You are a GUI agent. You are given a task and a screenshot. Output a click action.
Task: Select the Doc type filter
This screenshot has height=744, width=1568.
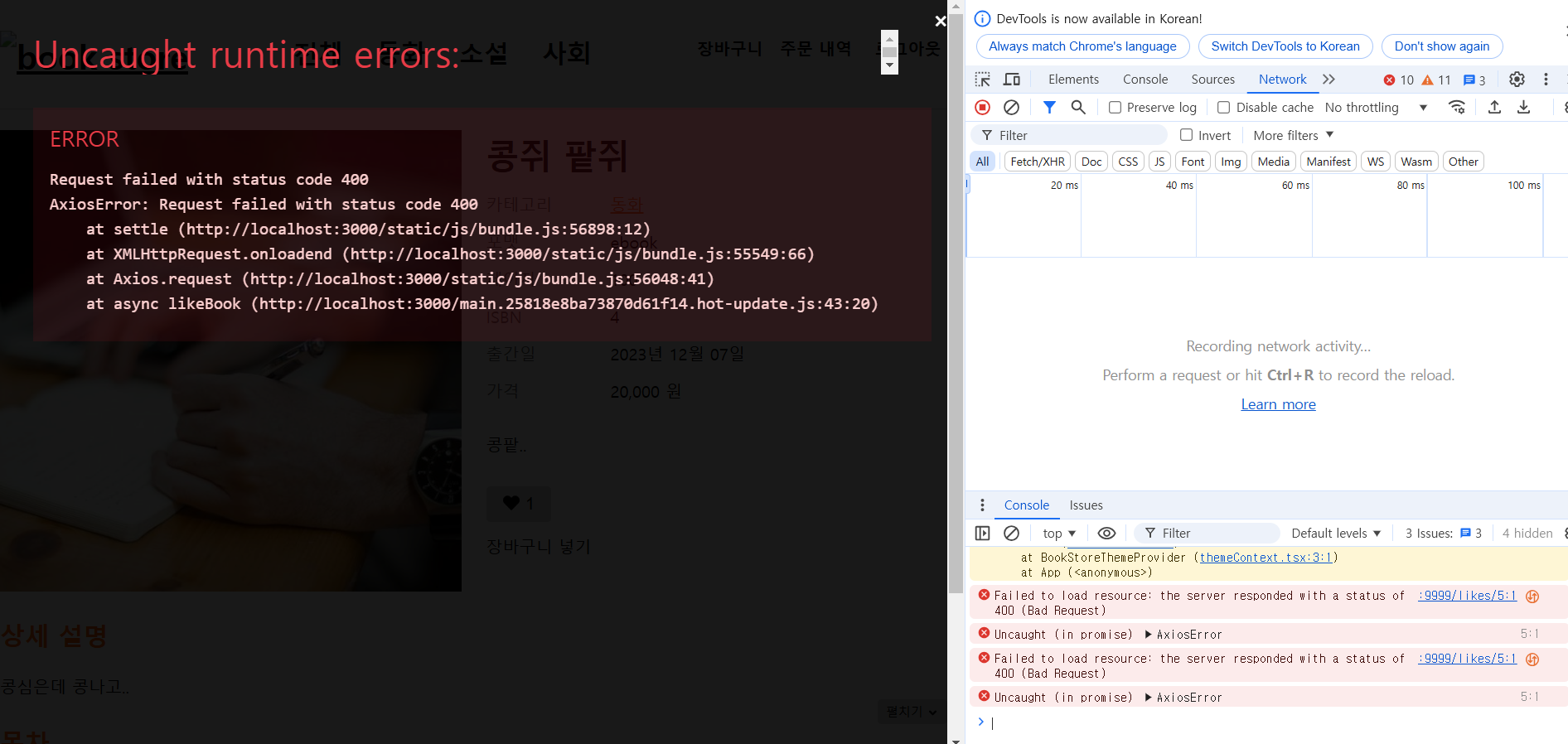1091,162
